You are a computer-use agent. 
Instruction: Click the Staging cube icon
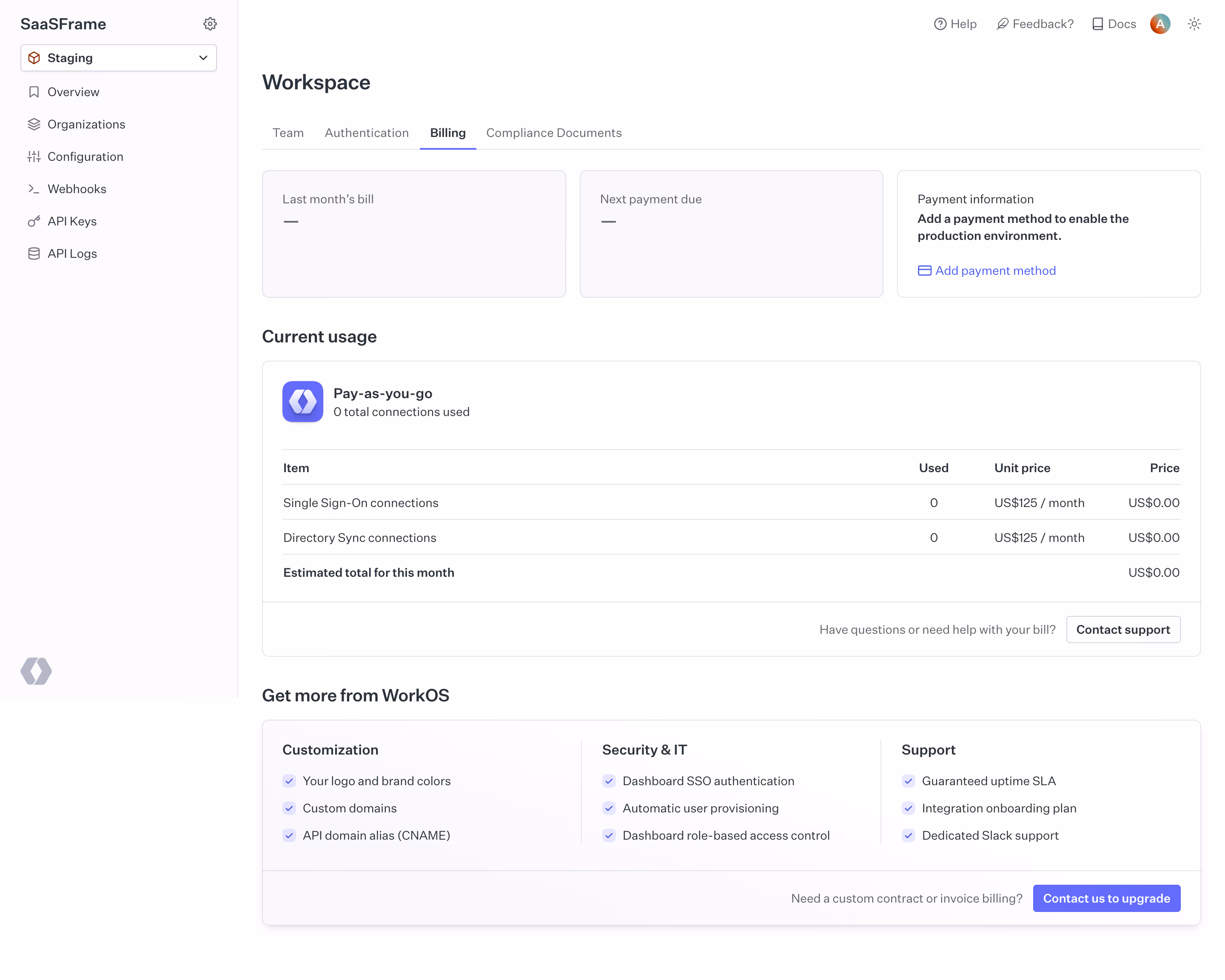(x=34, y=58)
